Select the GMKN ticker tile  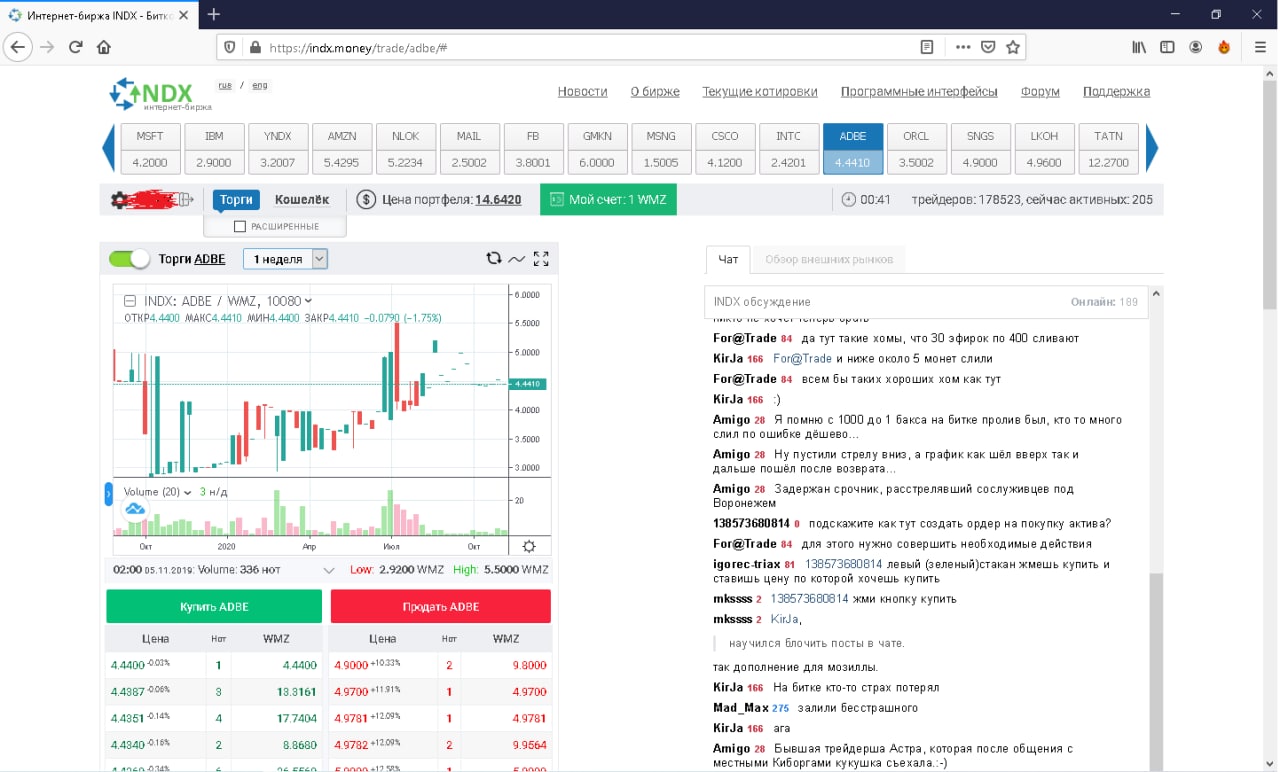(597, 149)
